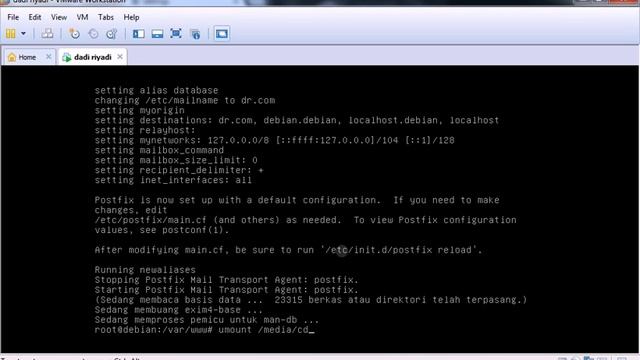Click 'Stopping Postfix Mail Transport Agent' line
640x360 pixels.
coord(227,280)
